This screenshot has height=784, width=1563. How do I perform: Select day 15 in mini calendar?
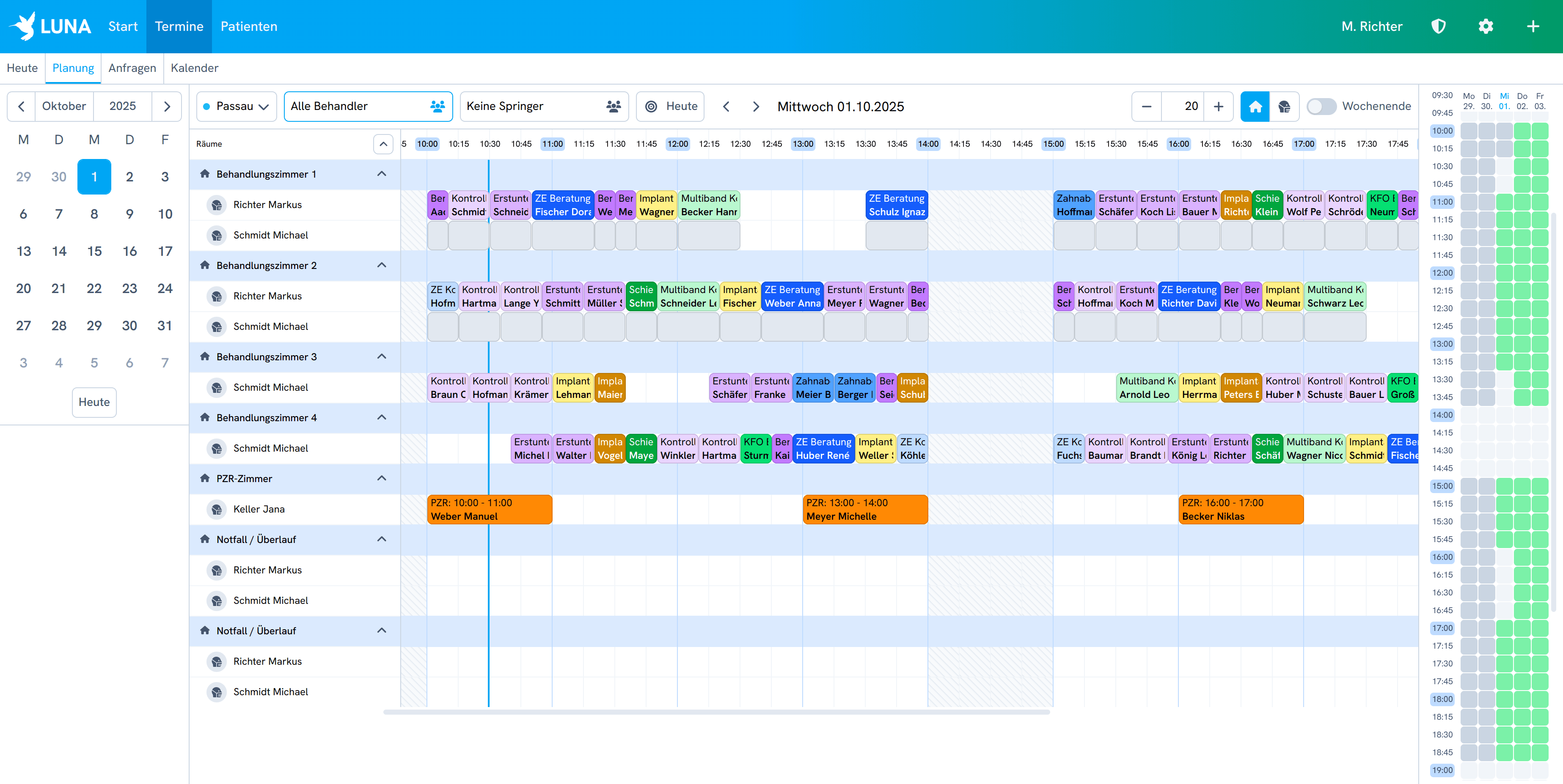point(94,251)
